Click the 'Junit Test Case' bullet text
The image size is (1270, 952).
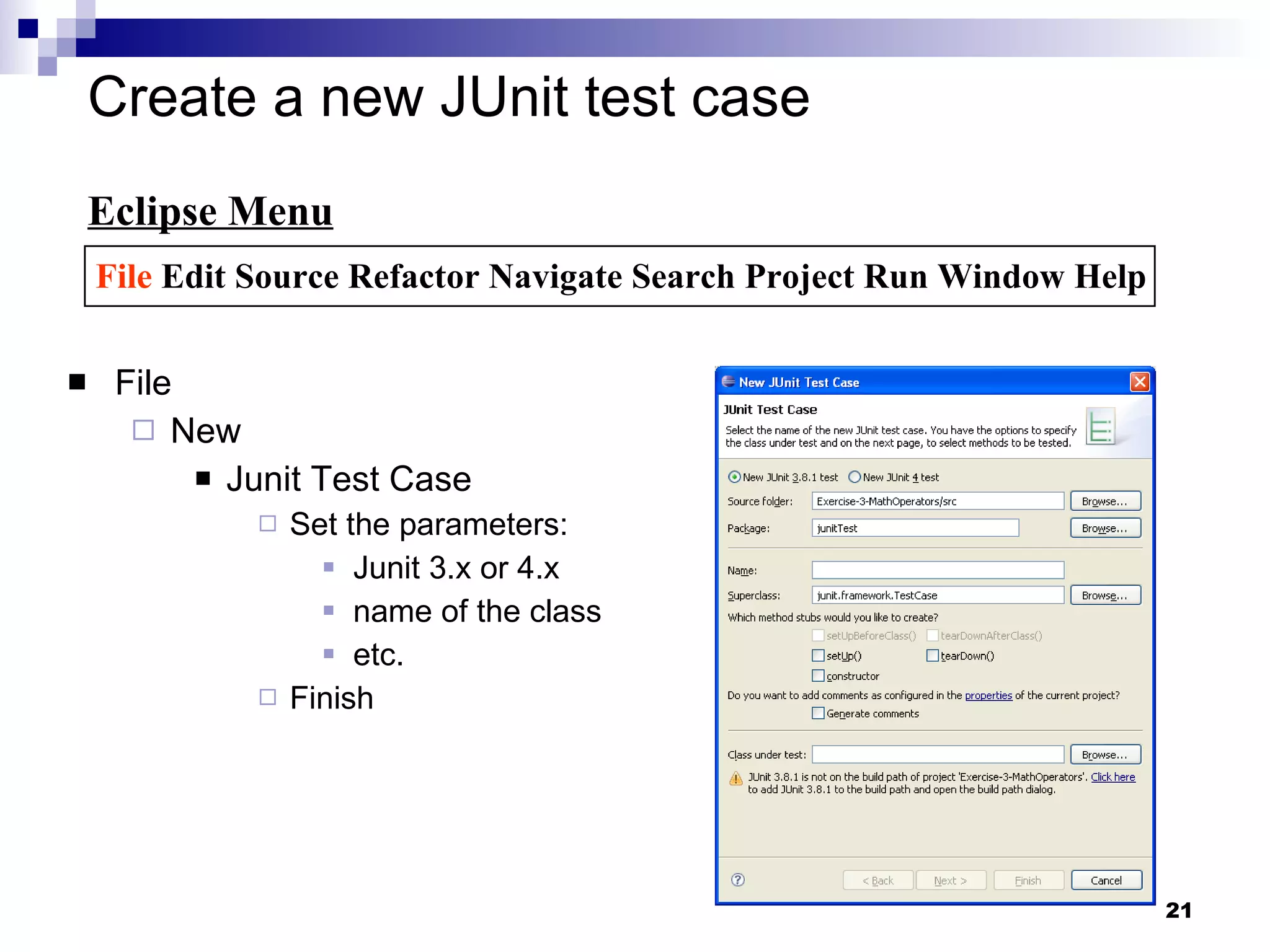coord(349,478)
